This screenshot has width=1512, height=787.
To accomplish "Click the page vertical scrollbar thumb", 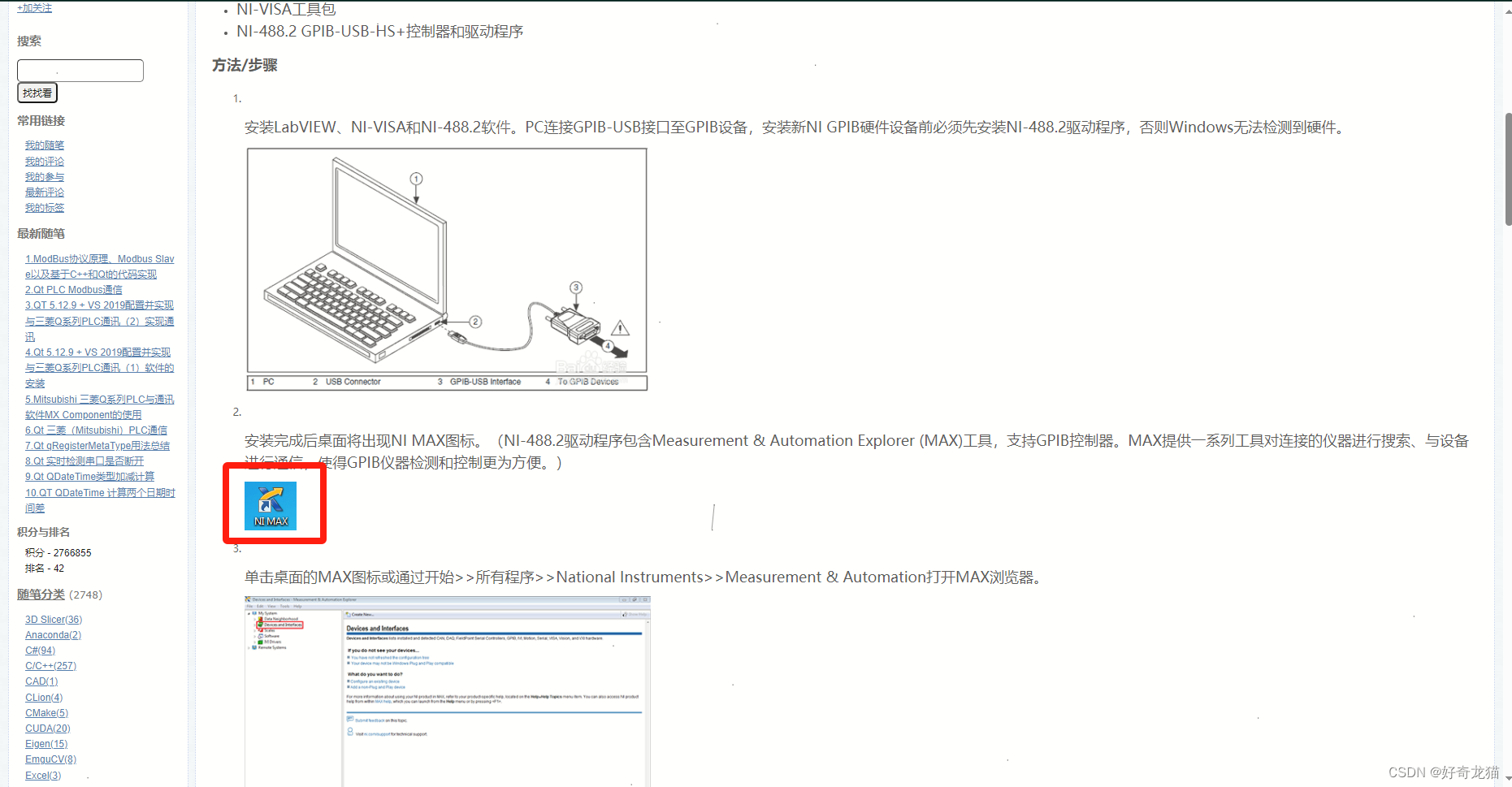I will point(1508,169).
